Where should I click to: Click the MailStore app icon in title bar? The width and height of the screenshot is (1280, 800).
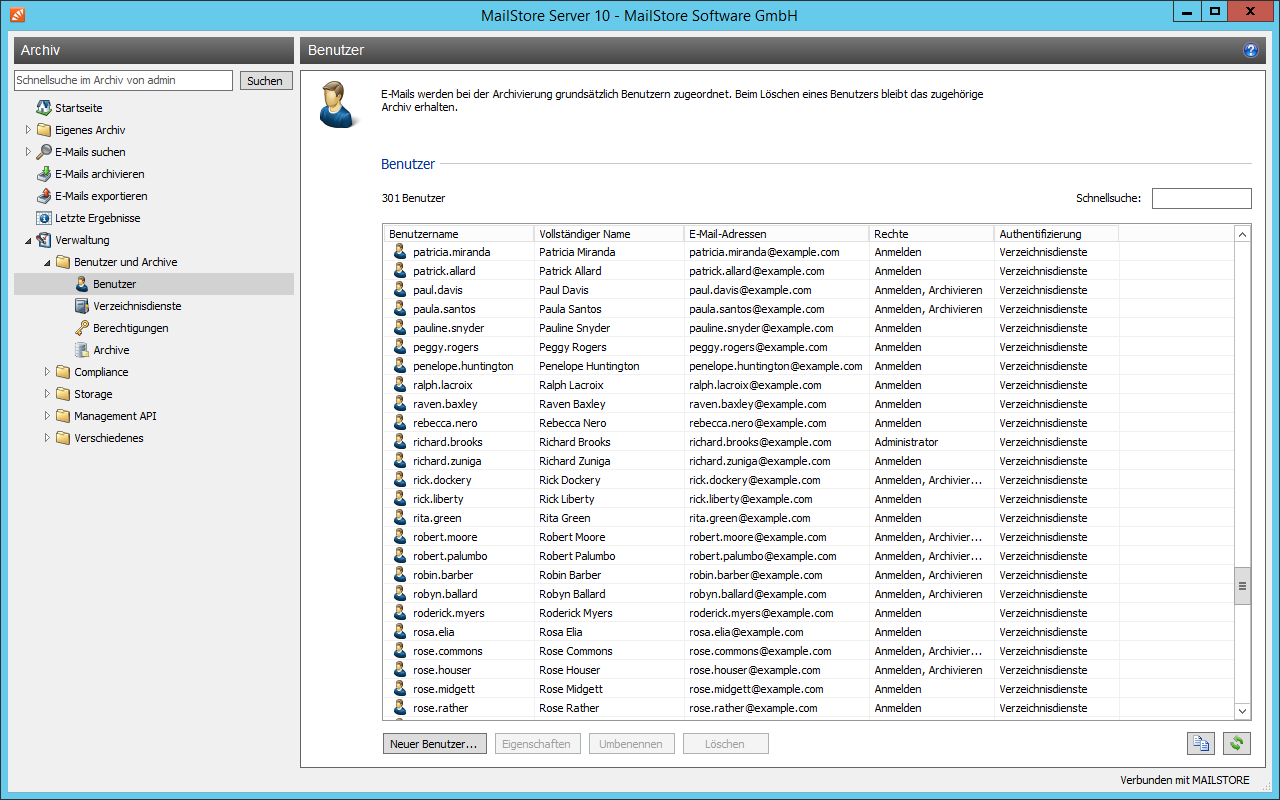(x=17, y=15)
